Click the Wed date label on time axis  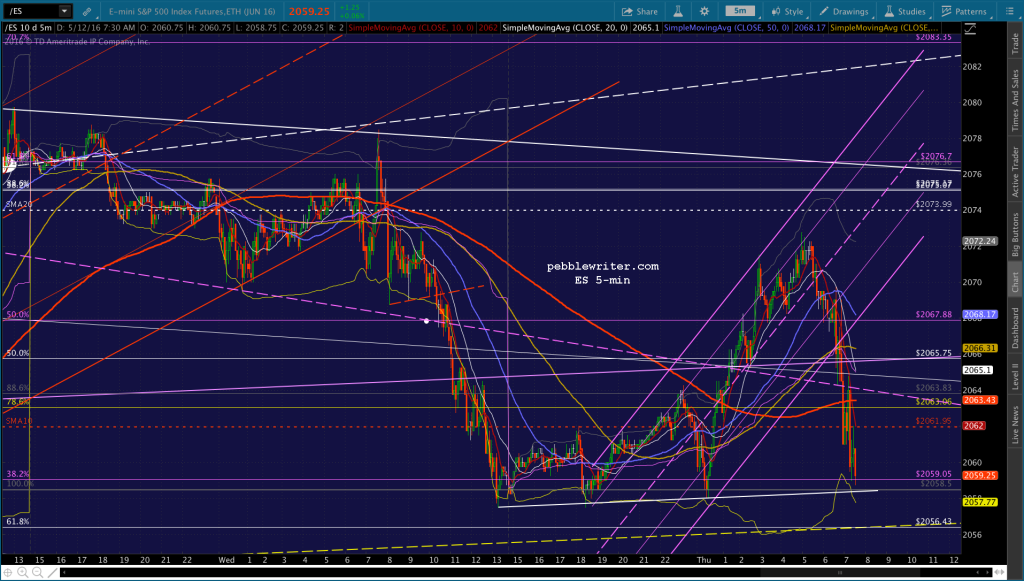[226, 559]
